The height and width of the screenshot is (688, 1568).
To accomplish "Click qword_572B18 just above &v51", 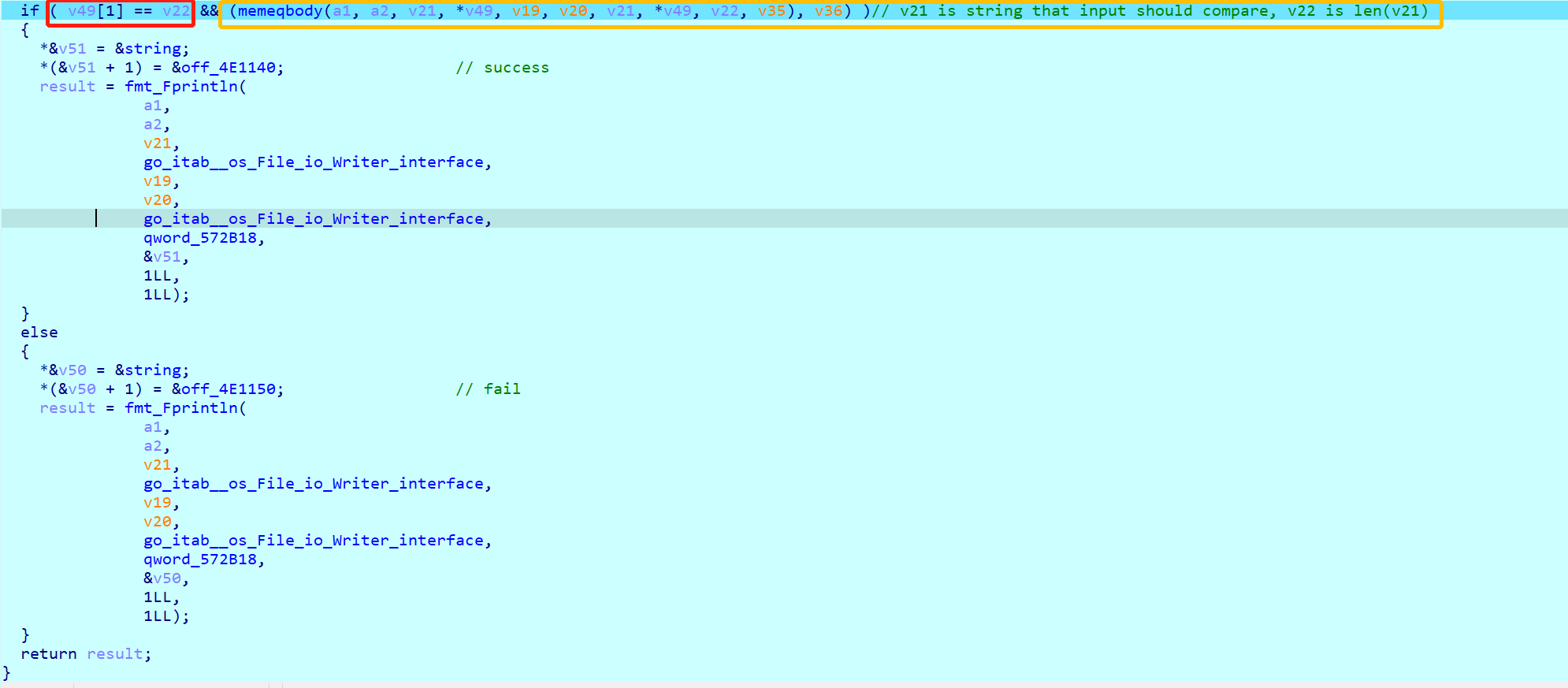I will [x=200, y=238].
